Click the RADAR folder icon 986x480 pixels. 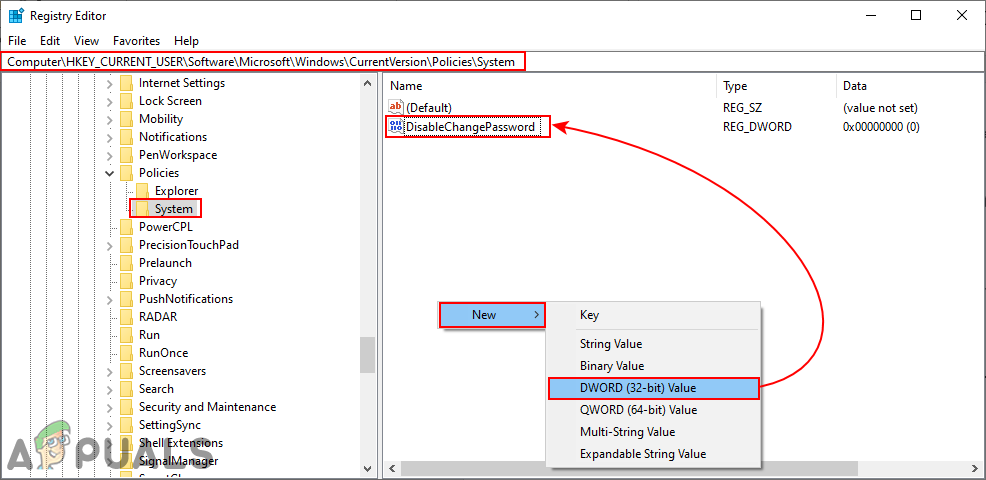tap(126, 317)
